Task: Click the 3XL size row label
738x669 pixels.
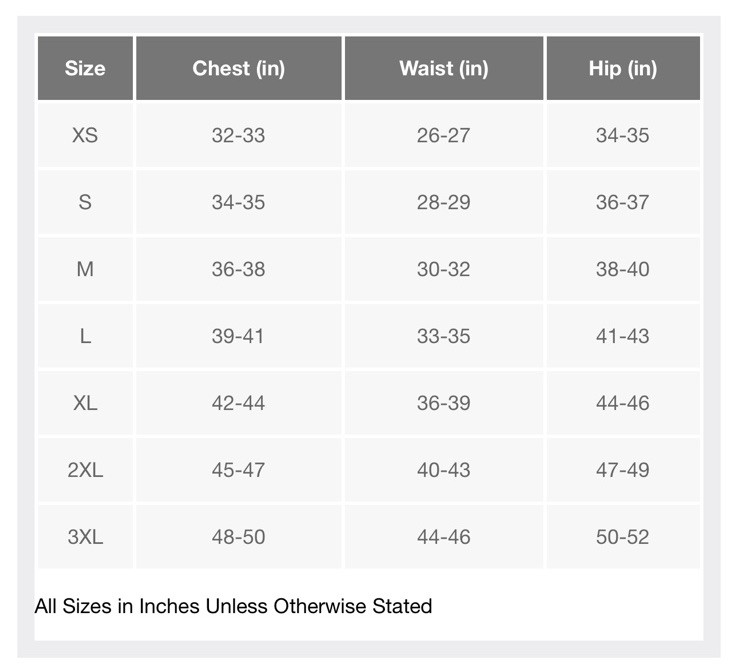Action: pos(85,537)
